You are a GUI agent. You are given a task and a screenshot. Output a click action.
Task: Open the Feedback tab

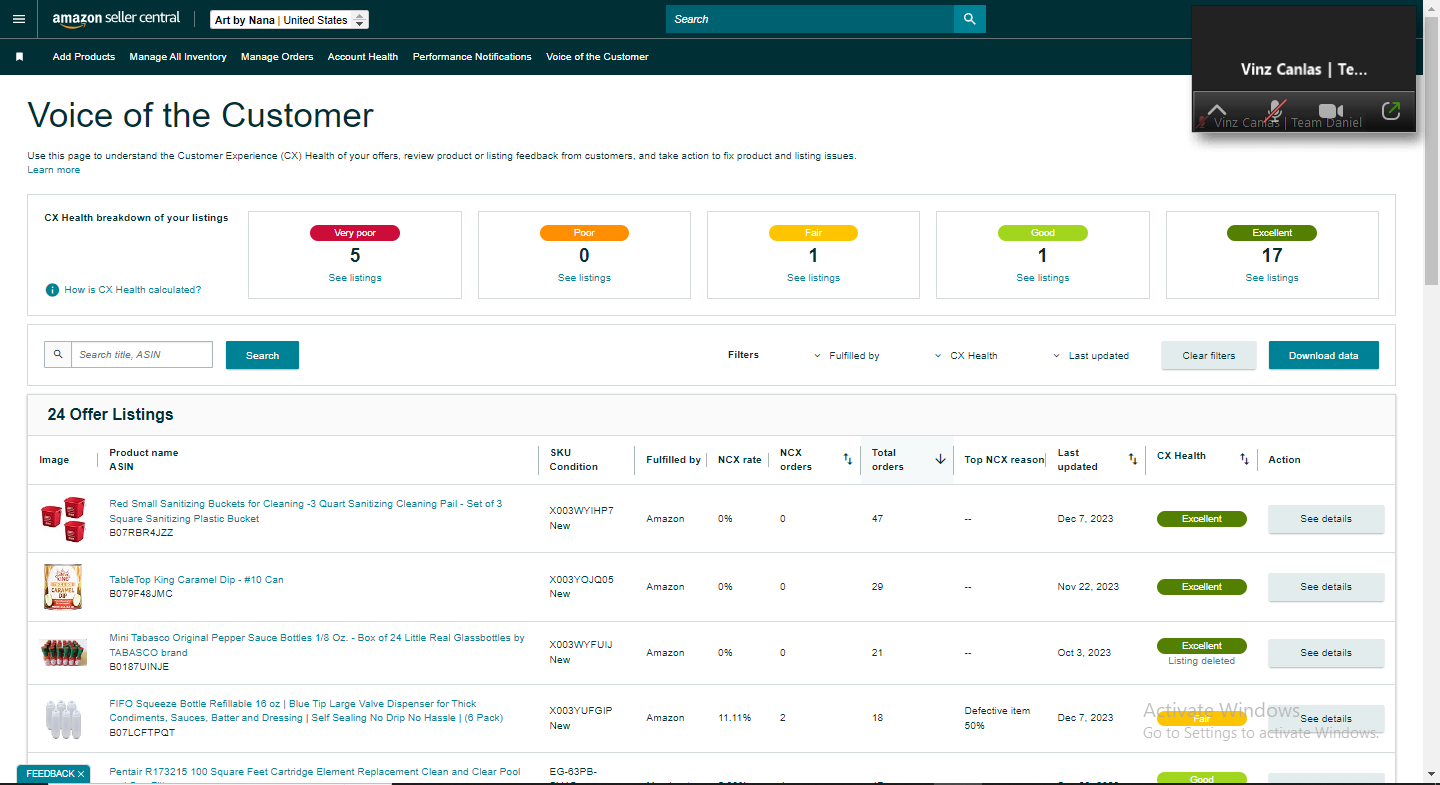point(50,774)
